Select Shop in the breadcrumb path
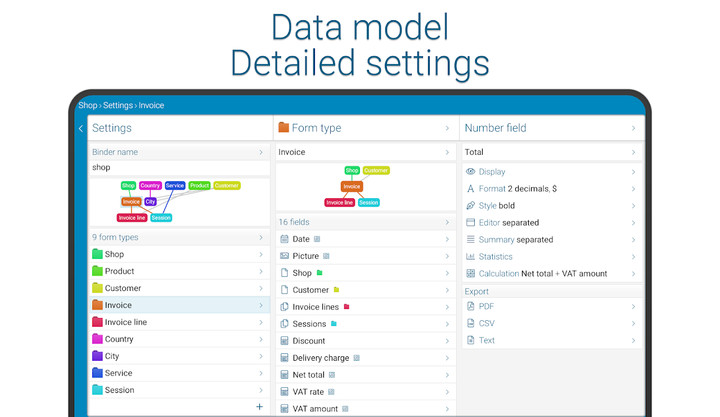This screenshot has height=417, width=720. click(x=88, y=105)
